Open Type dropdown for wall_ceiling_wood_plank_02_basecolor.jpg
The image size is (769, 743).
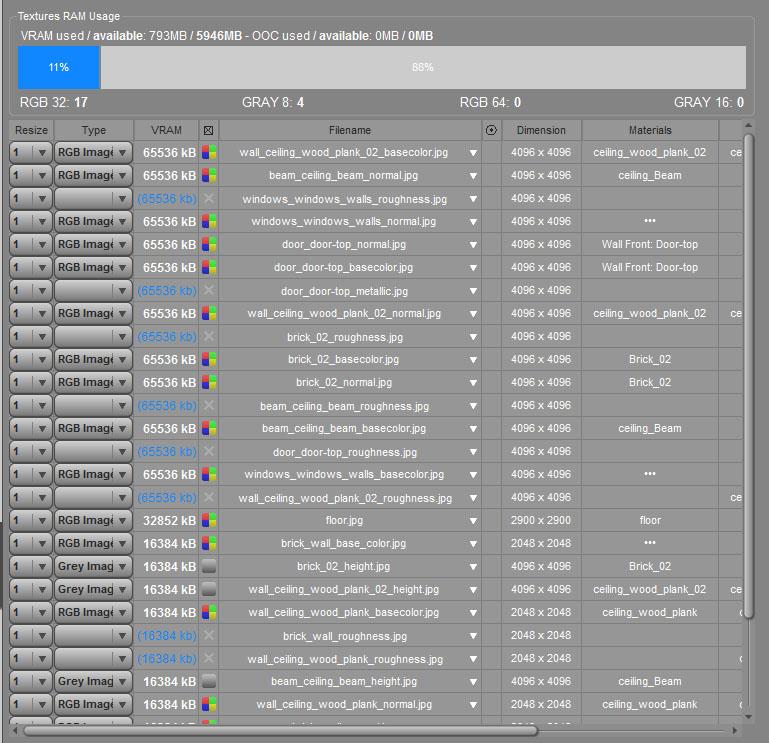pyautogui.click(x=93, y=153)
